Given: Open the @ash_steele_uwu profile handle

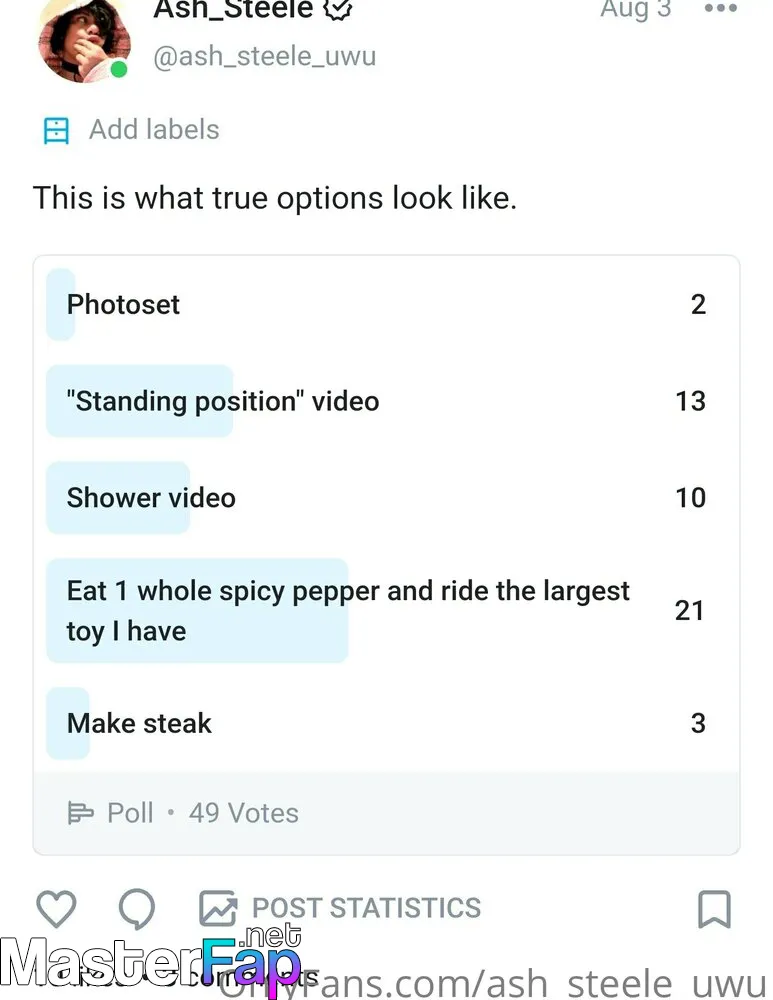Looking at the screenshot, I should pos(265,56).
